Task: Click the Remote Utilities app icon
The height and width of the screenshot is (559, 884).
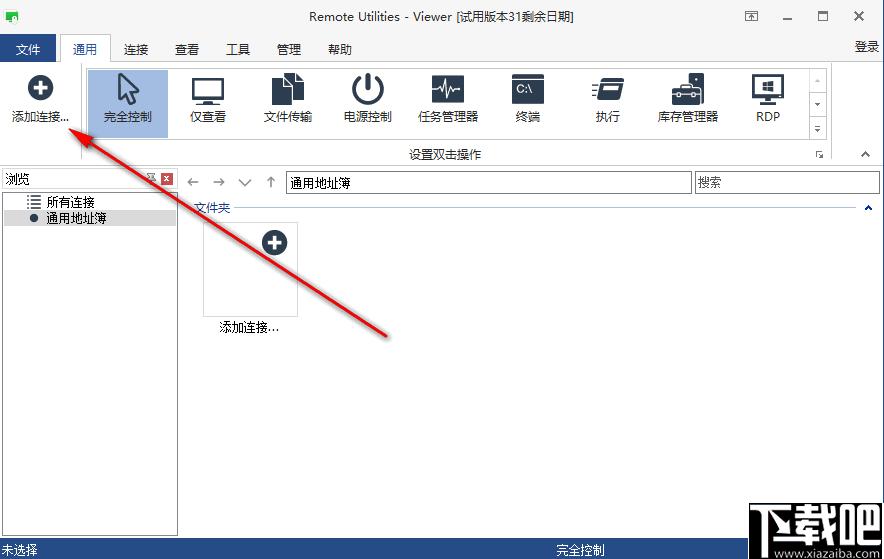Action: (x=11, y=16)
